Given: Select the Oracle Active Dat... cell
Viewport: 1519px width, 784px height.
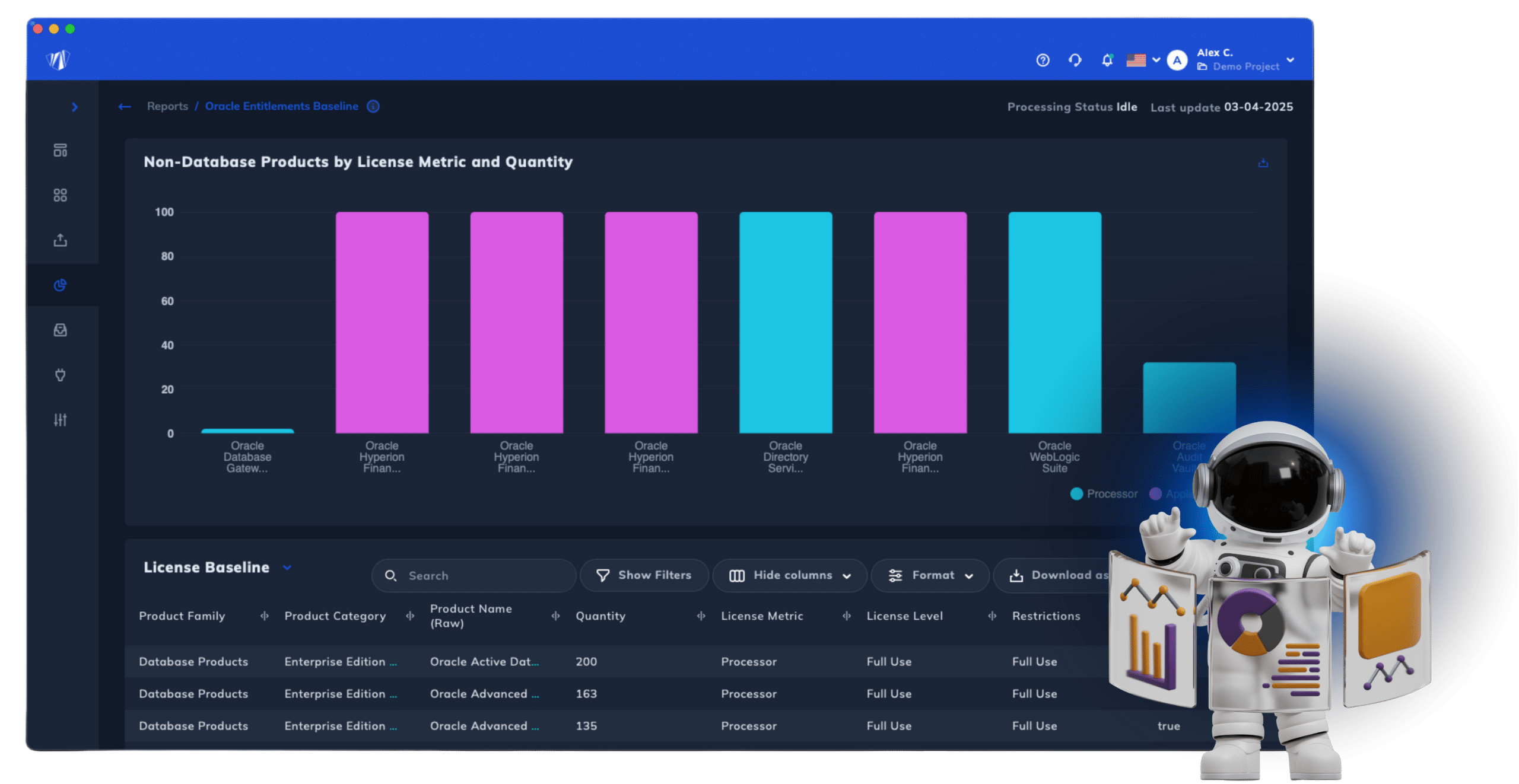Looking at the screenshot, I should 484,662.
